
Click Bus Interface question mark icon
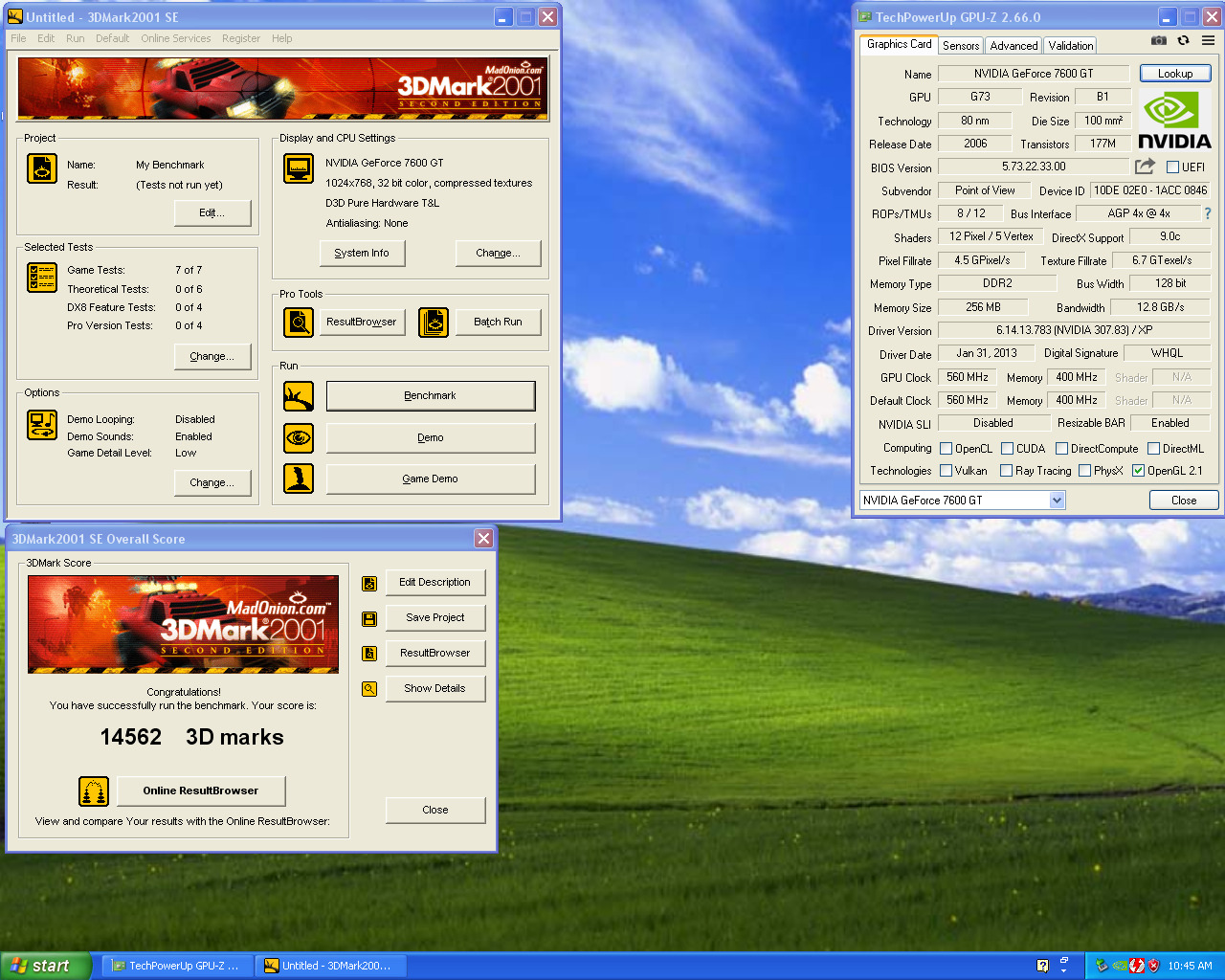pyautogui.click(x=1207, y=213)
